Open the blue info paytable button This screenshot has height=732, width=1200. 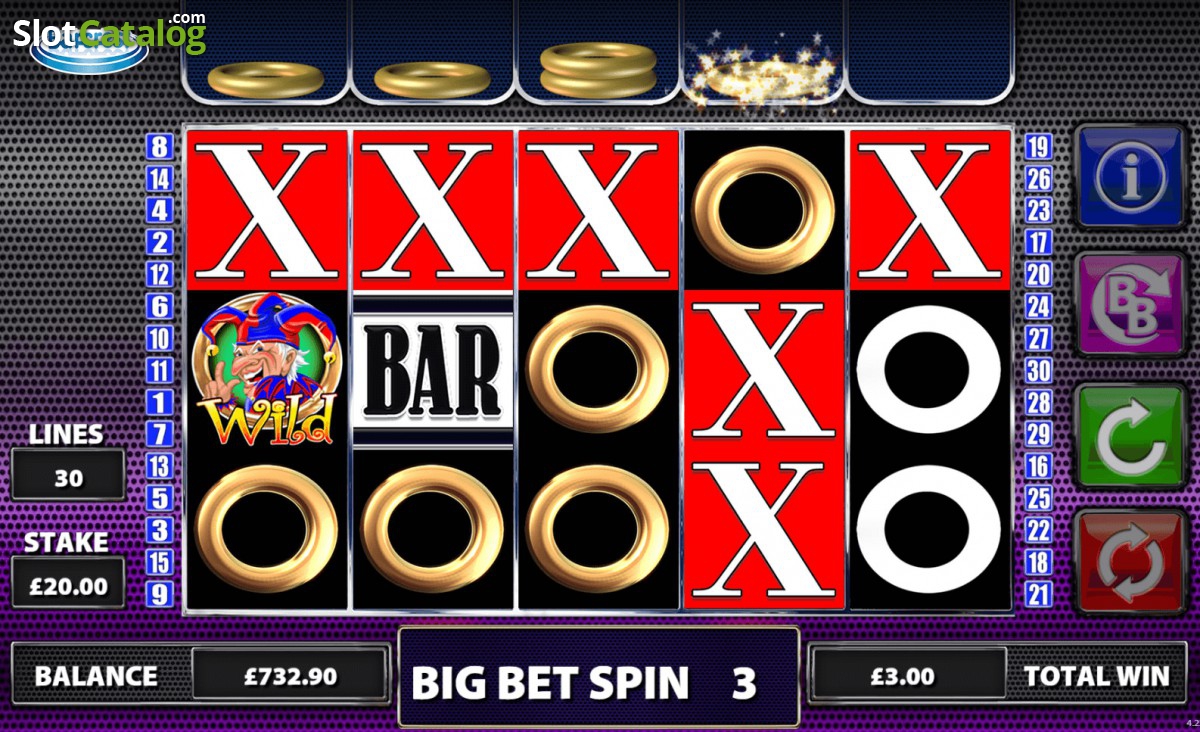[1131, 177]
